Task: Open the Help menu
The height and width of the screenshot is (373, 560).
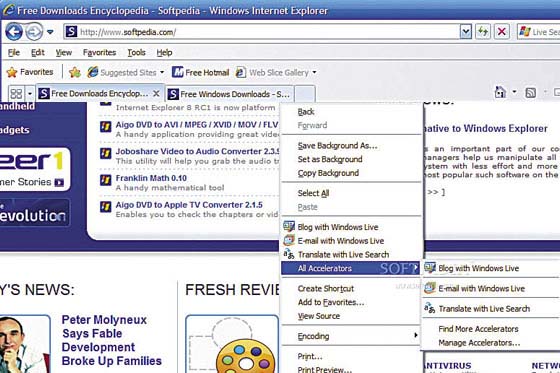Action: pos(164,53)
